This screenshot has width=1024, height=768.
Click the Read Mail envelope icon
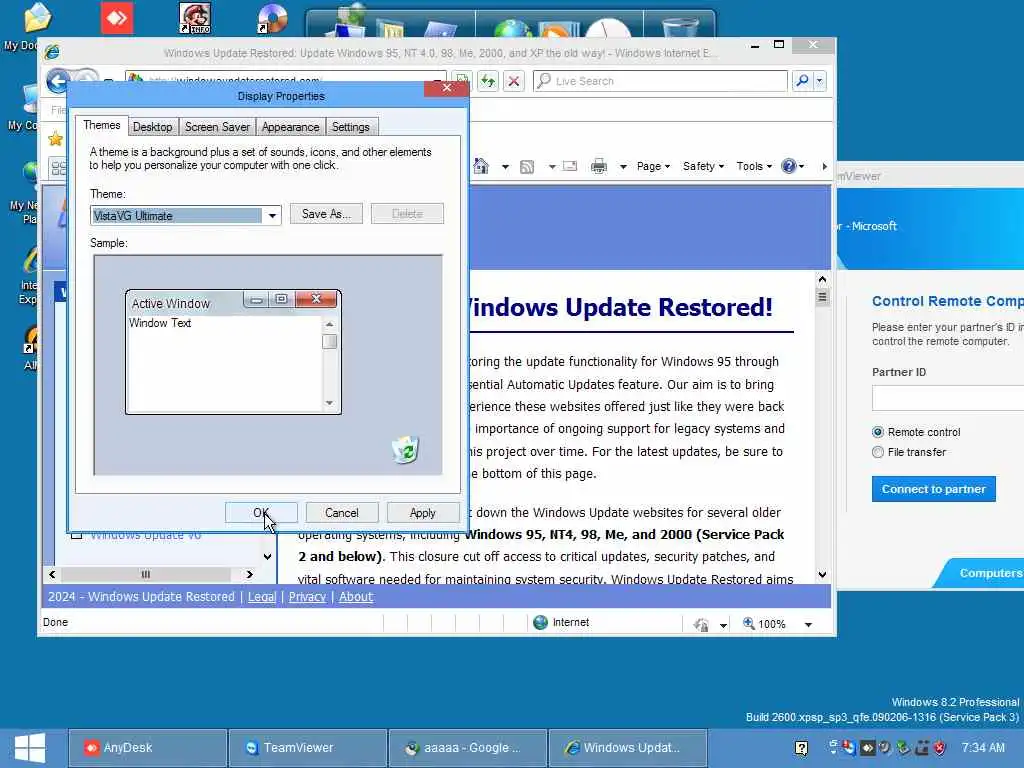tap(570, 166)
